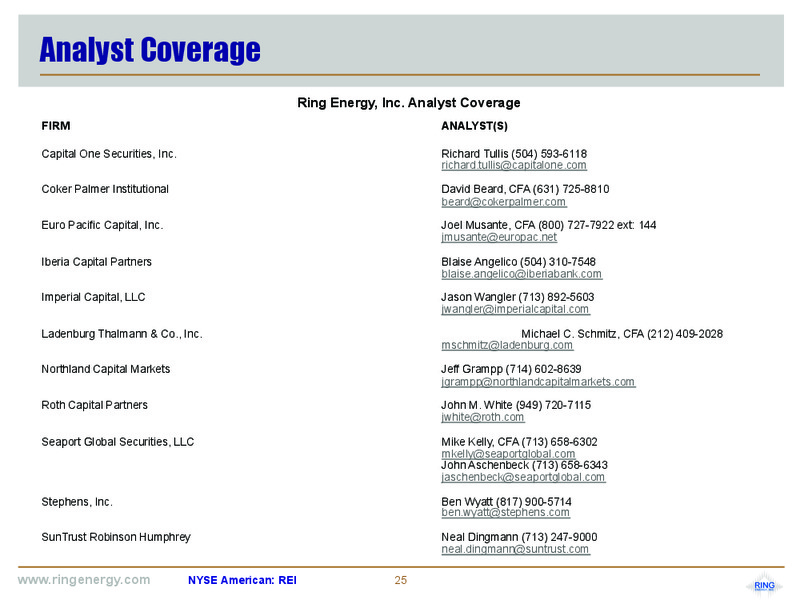Select Joel Musante, CFA contact line
The height and width of the screenshot is (600, 800).
pyautogui.click(x=549, y=226)
